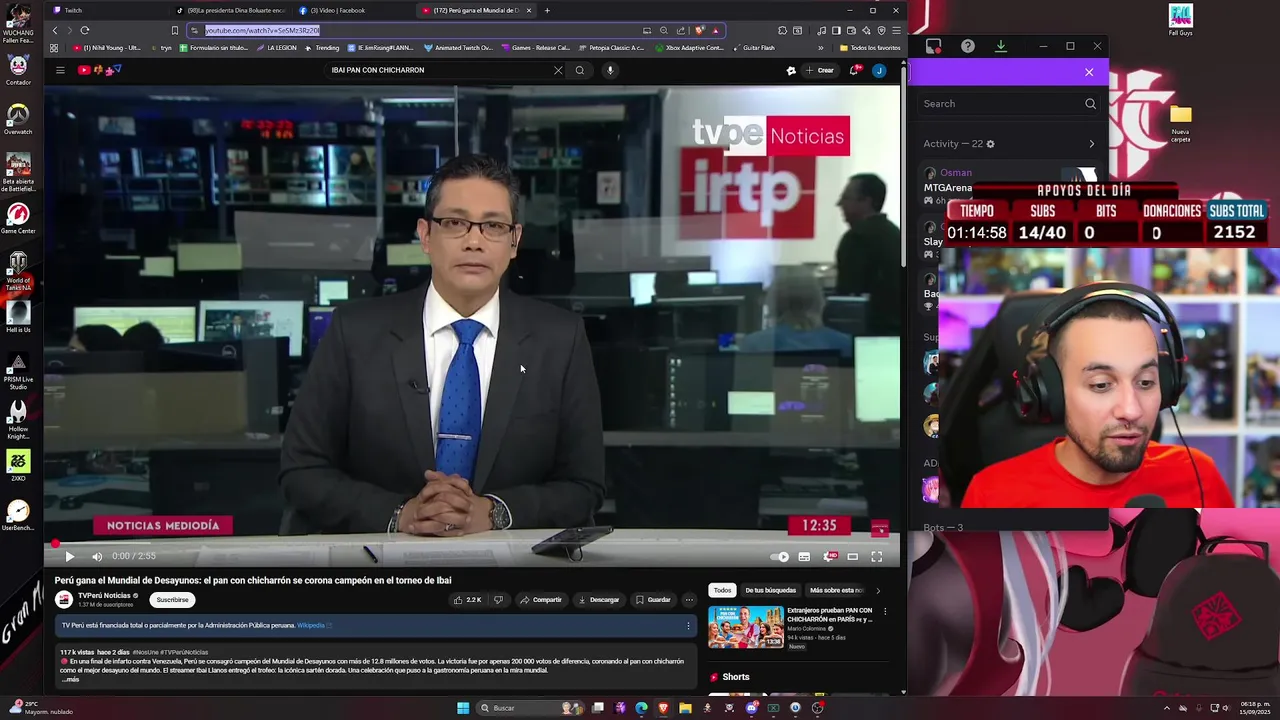Open the 'Todos los favoritos' folder
Image resolution: width=1280 pixels, height=720 pixels.
pyautogui.click(x=870, y=48)
